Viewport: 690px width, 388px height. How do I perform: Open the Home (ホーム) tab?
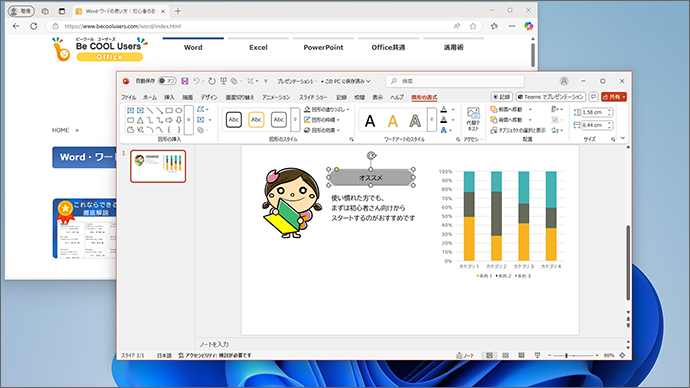tap(150, 97)
